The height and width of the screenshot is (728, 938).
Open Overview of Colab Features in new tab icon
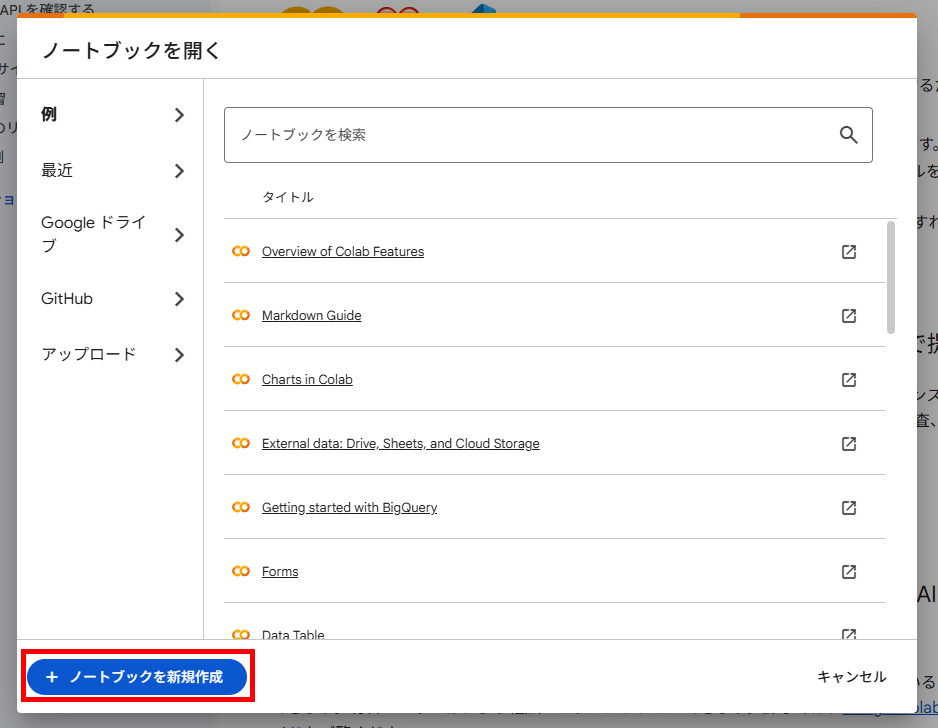[x=849, y=252]
